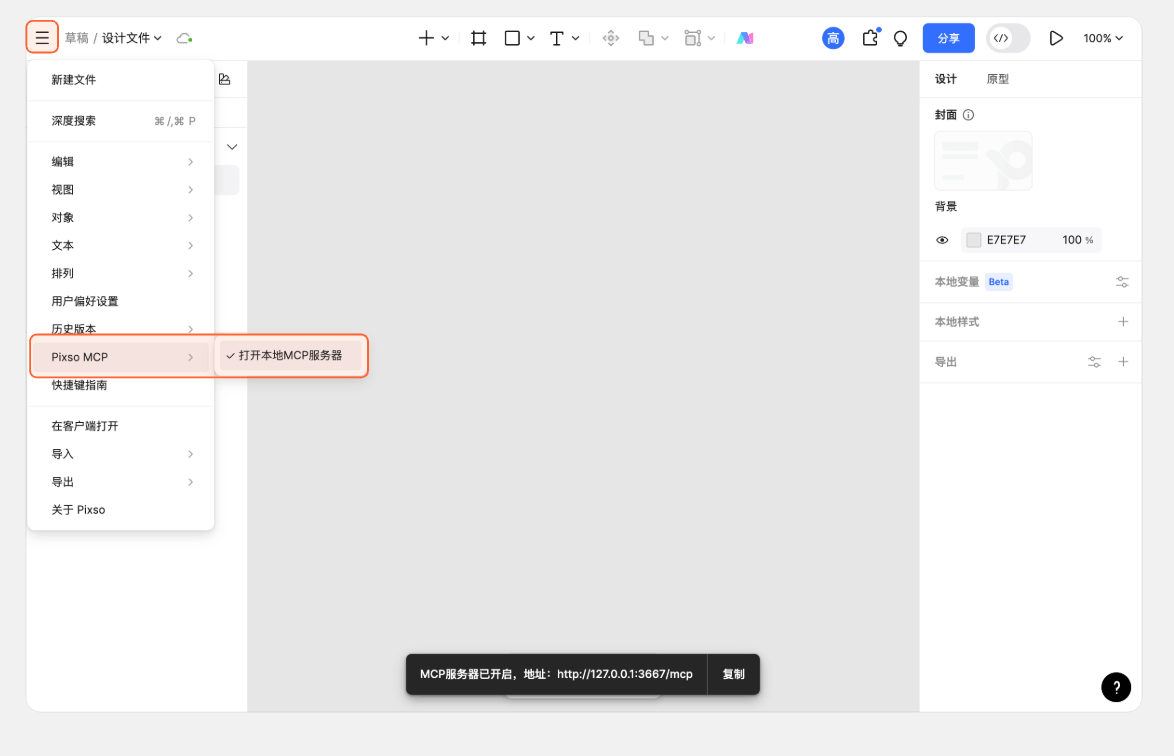Click the E7E7E7 background color swatch
Image resolution: width=1174 pixels, height=756 pixels.
pos(973,240)
